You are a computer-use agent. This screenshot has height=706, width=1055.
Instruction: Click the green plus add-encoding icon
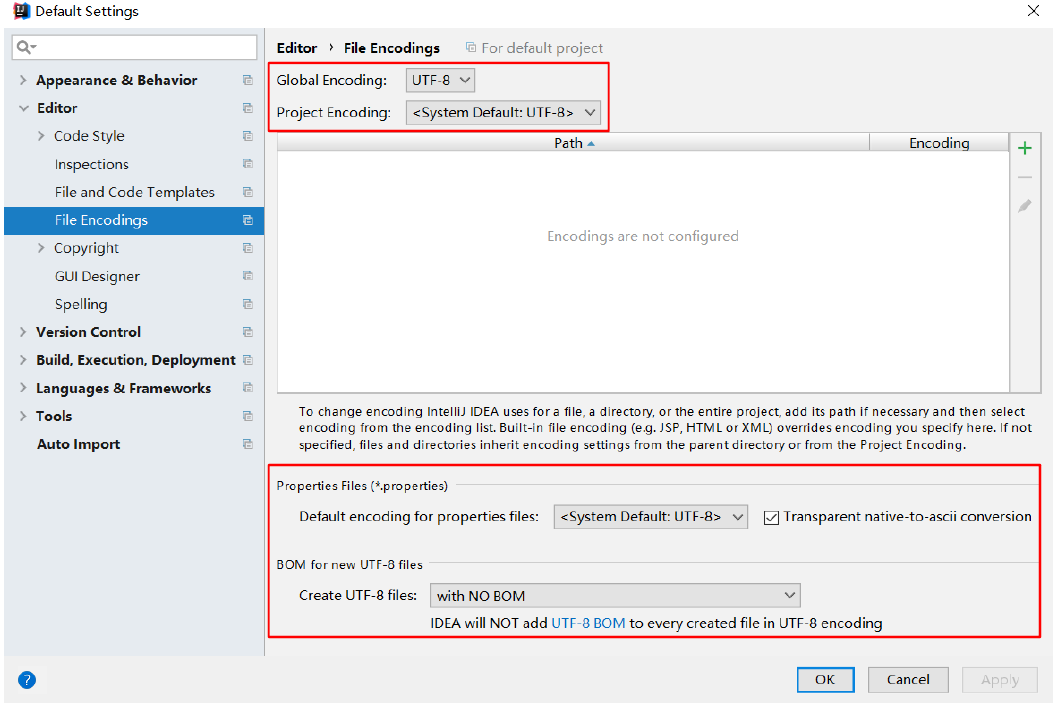point(1025,148)
